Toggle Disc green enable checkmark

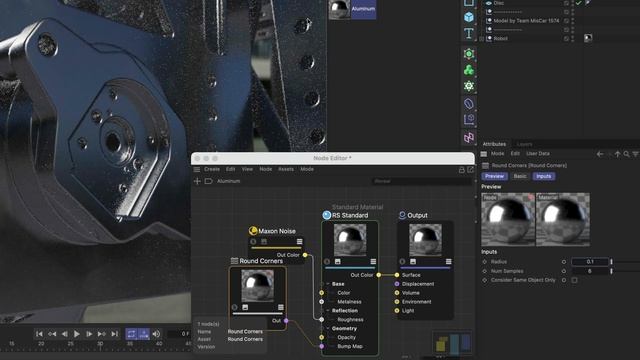578,3
